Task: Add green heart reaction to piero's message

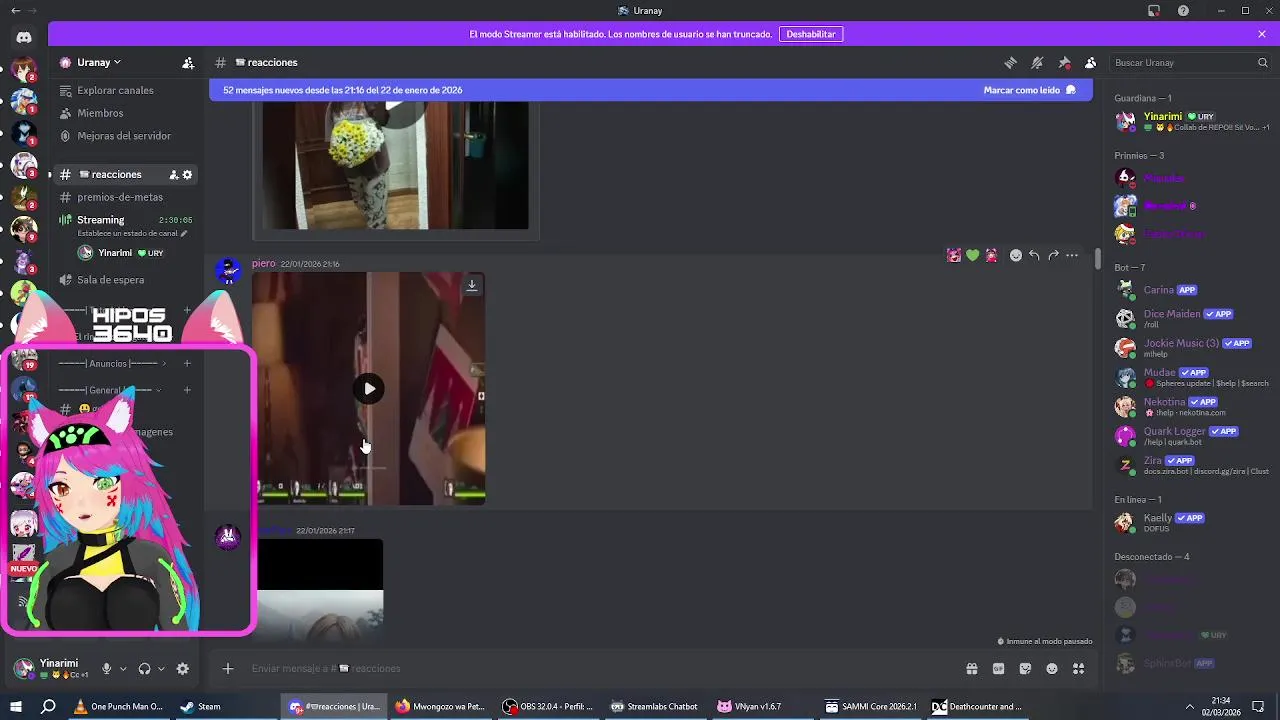Action: tap(972, 256)
